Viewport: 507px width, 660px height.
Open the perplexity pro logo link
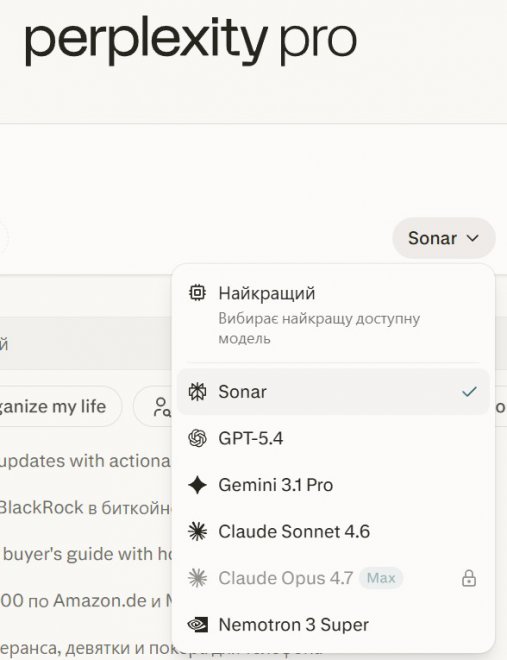coord(191,40)
